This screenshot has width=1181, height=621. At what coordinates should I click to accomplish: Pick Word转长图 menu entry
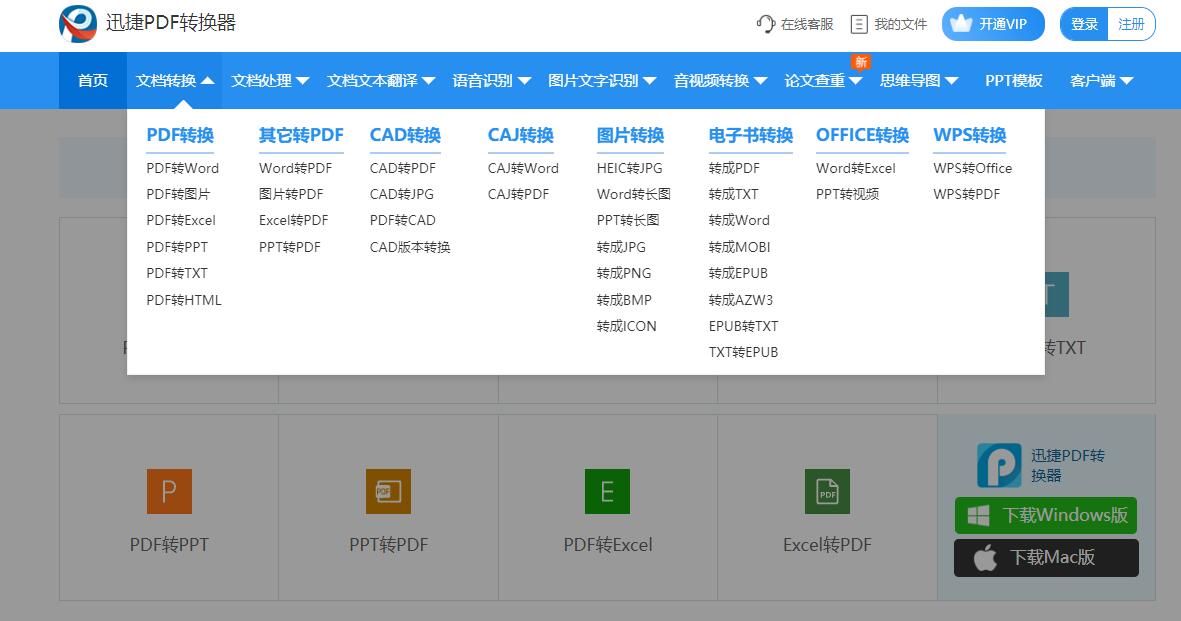click(x=633, y=194)
